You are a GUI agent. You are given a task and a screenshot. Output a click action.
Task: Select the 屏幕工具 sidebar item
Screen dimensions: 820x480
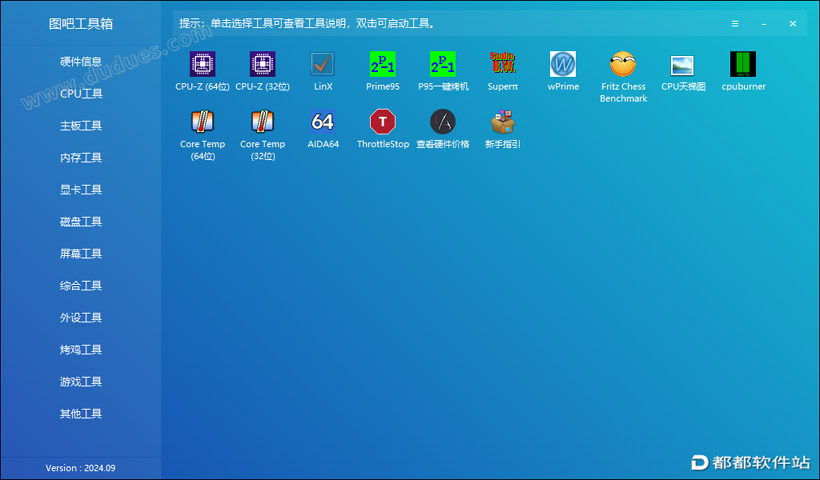pyautogui.click(x=81, y=254)
